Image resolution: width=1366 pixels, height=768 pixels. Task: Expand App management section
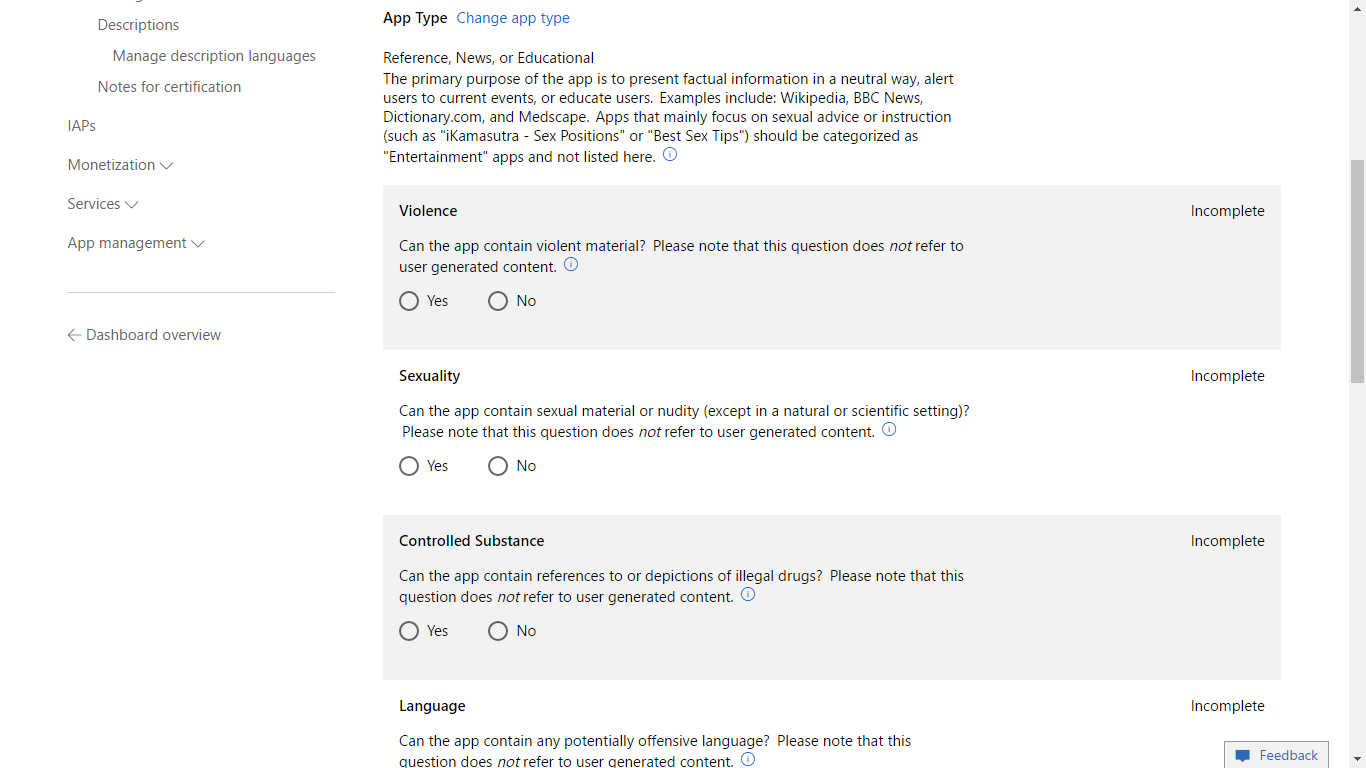click(136, 243)
